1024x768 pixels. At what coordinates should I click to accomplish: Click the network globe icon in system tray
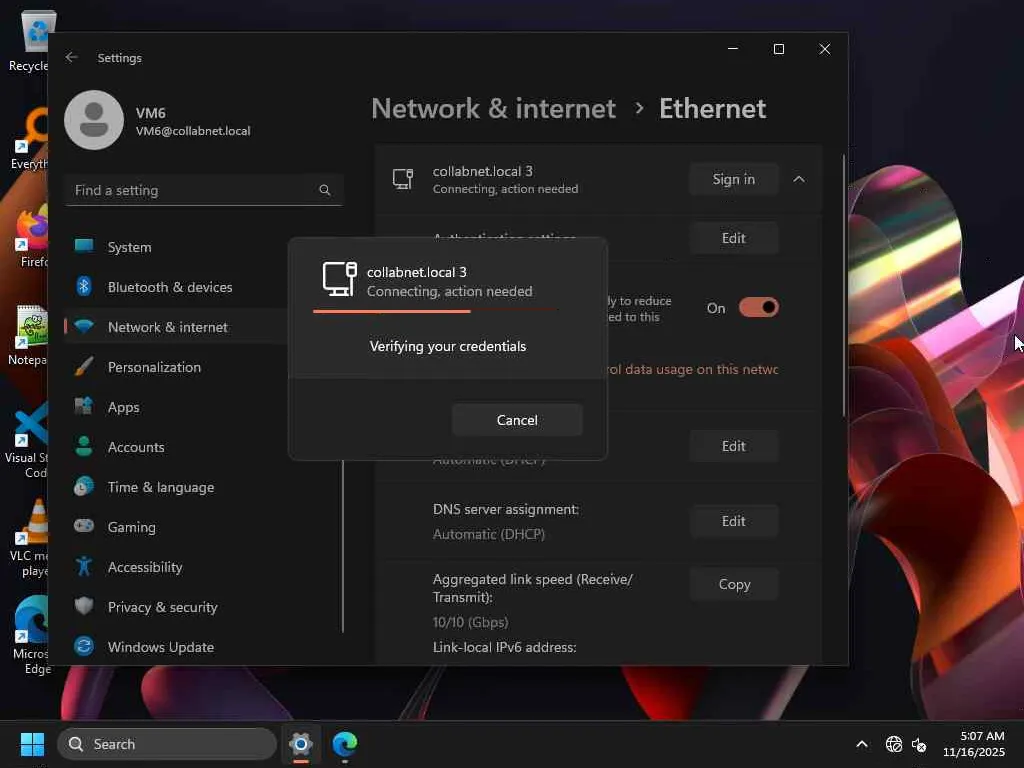click(x=893, y=744)
